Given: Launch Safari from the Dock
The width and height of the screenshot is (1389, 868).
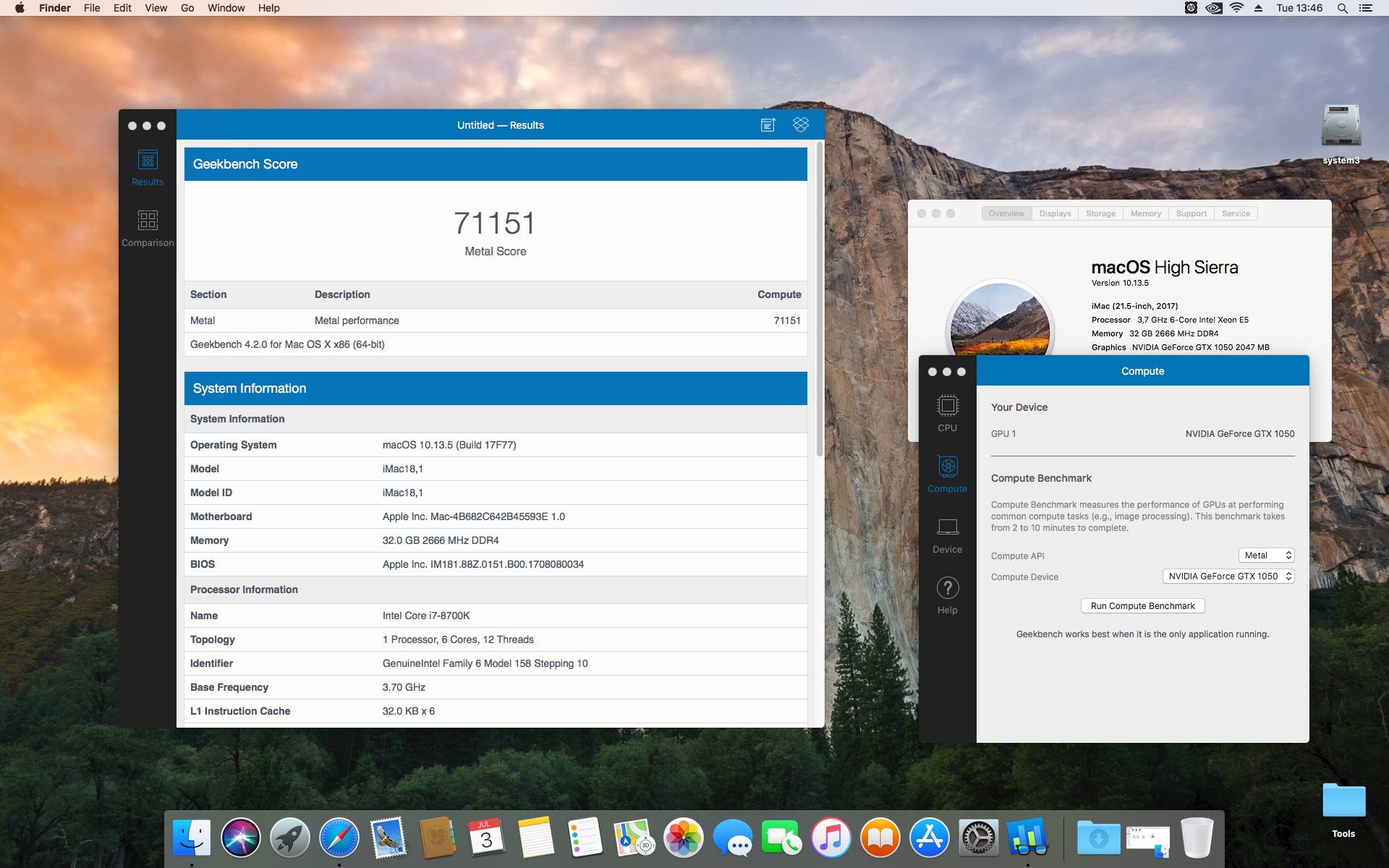Looking at the screenshot, I should click(x=339, y=838).
